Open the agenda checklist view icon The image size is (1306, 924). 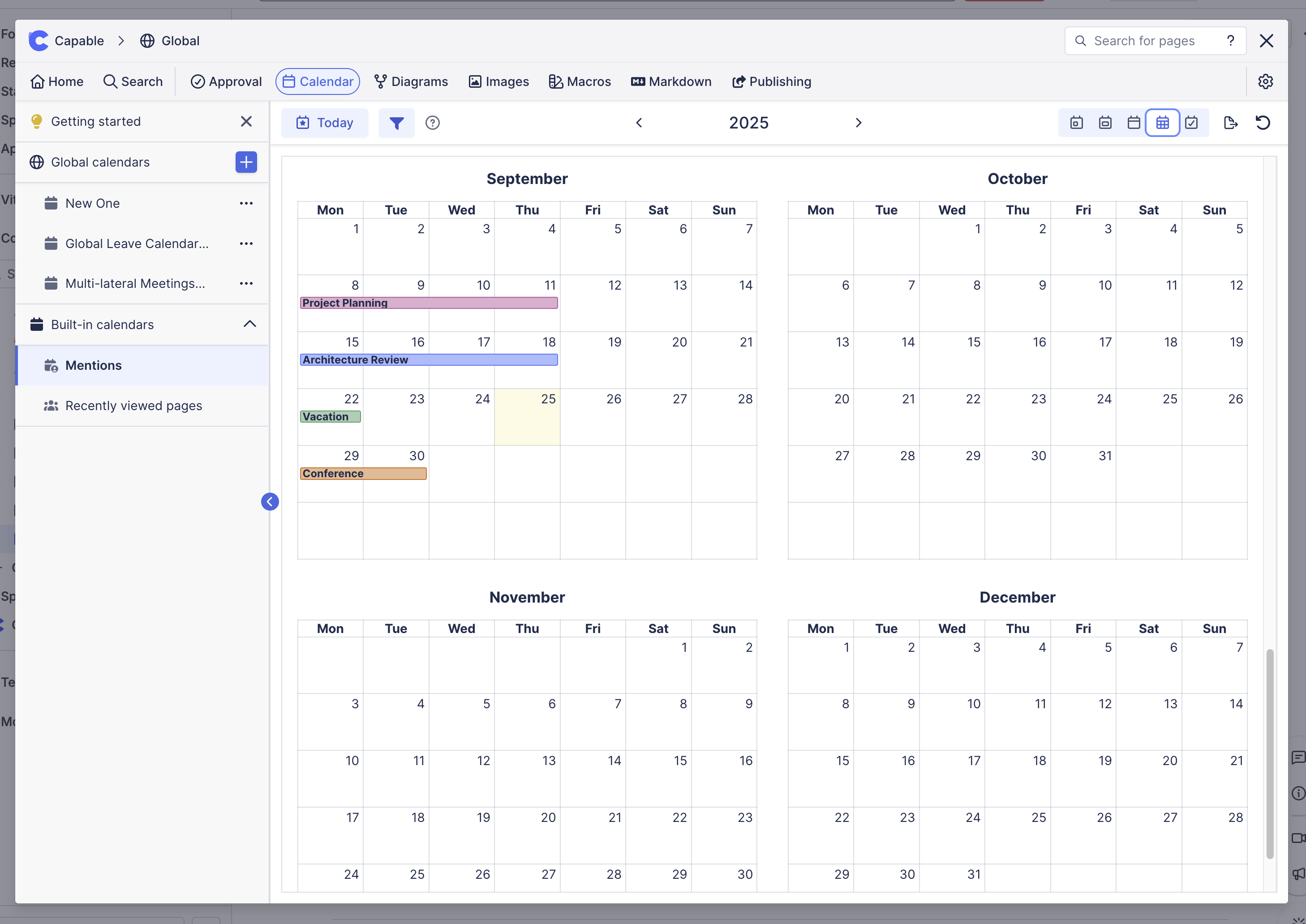1192,123
